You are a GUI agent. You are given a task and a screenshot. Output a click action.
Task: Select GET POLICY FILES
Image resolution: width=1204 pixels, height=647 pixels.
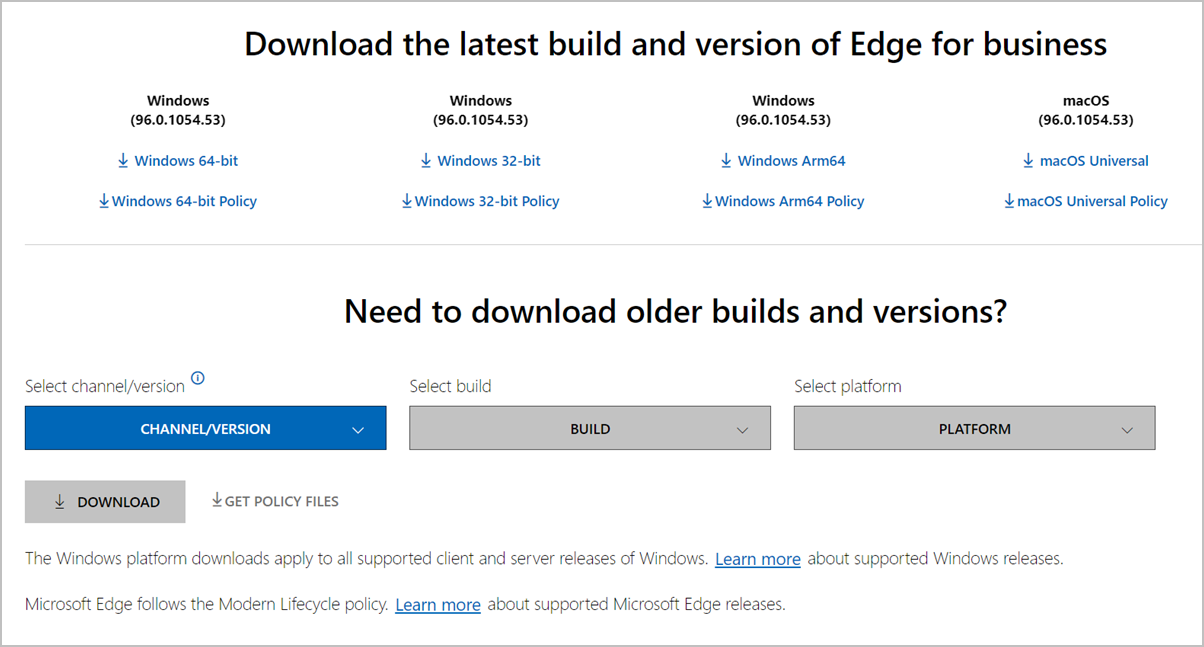275,500
